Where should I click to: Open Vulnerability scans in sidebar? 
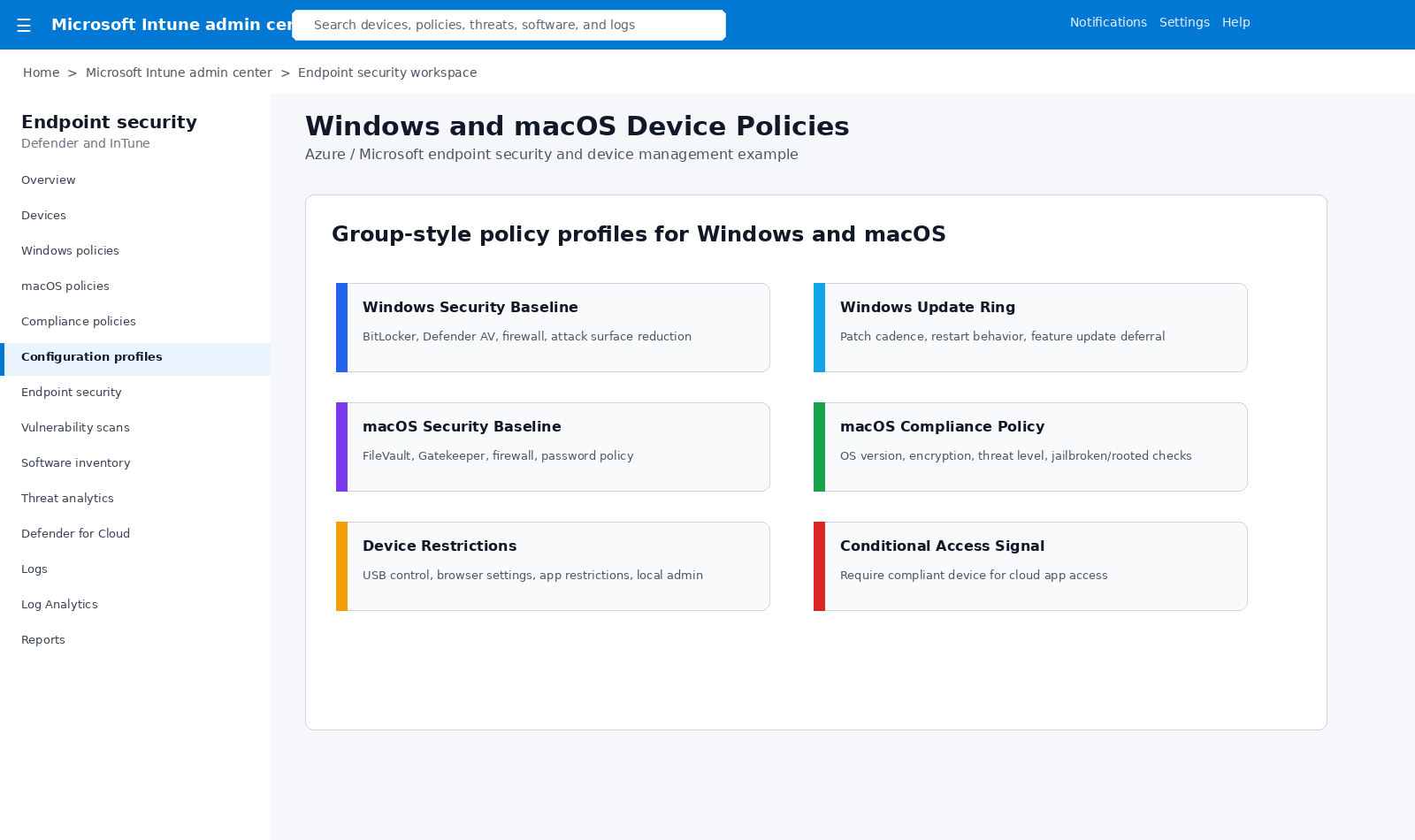pos(135,428)
